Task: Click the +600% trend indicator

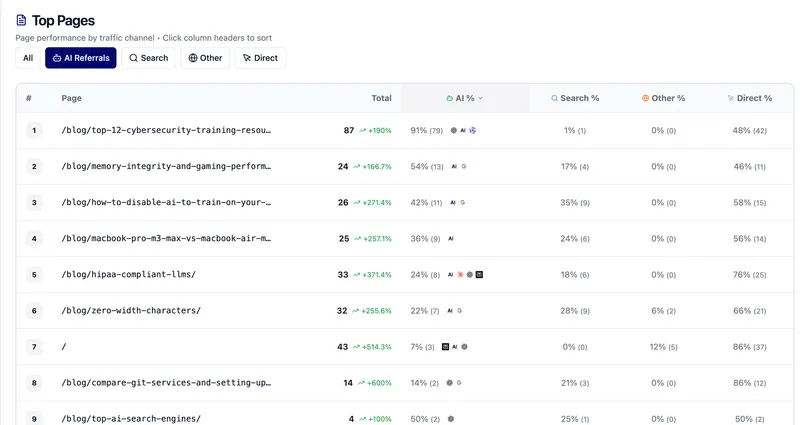Action: click(x=374, y=383)
